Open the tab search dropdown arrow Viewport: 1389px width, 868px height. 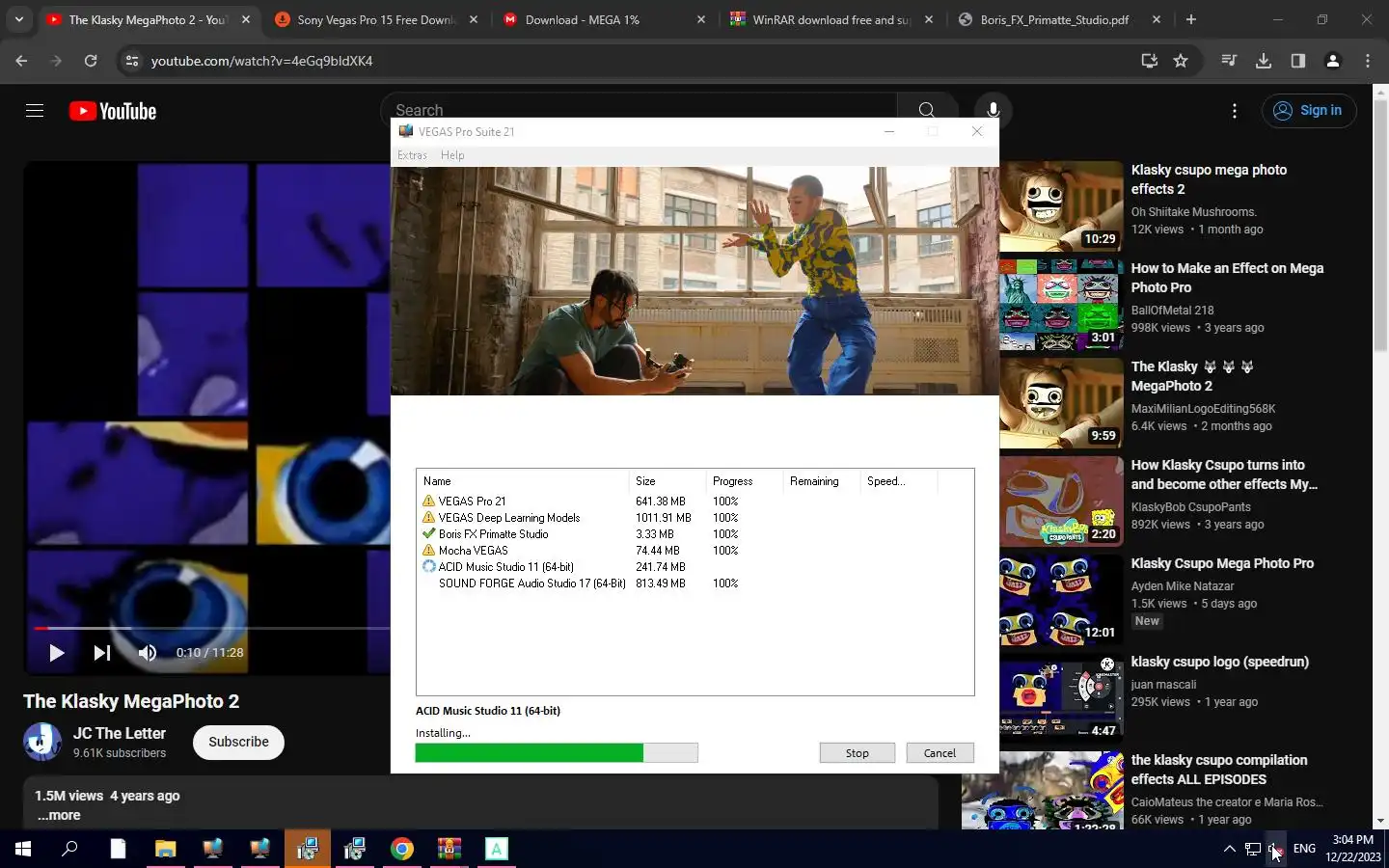pos(19,19)
